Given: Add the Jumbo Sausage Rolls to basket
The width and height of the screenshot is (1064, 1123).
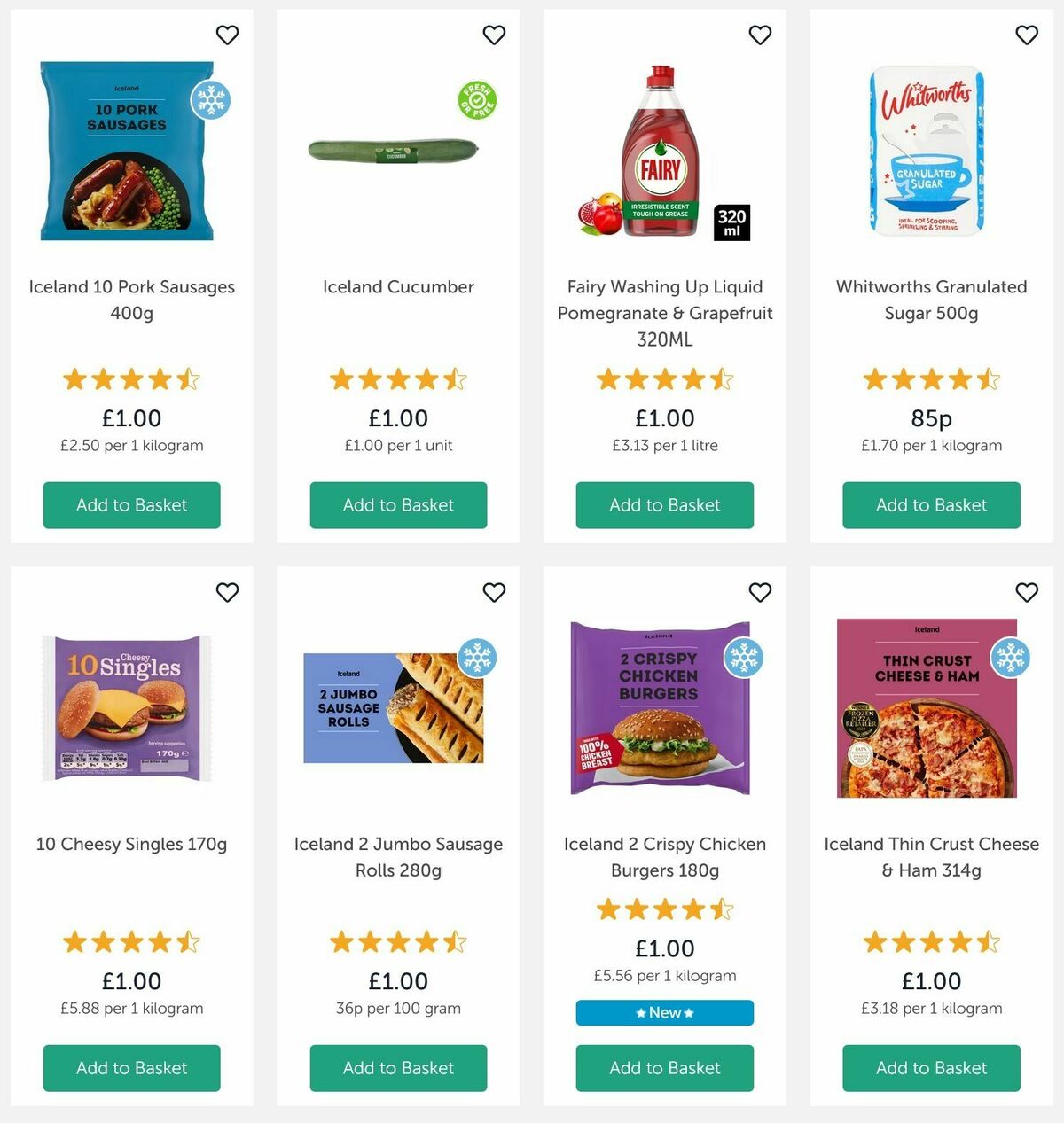Looking at the screenshot, I should (x=397, y=1068).
